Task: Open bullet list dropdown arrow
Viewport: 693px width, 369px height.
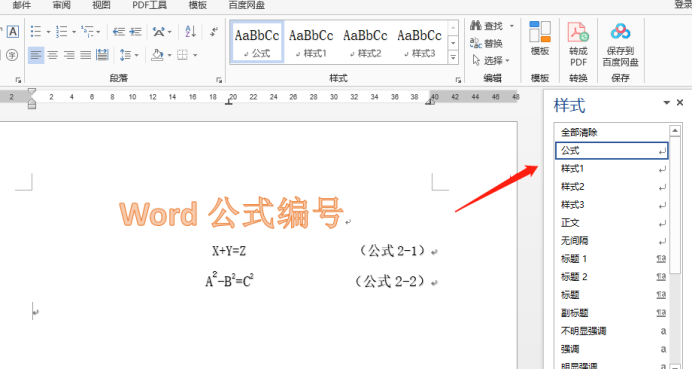Action: [48, 32]
